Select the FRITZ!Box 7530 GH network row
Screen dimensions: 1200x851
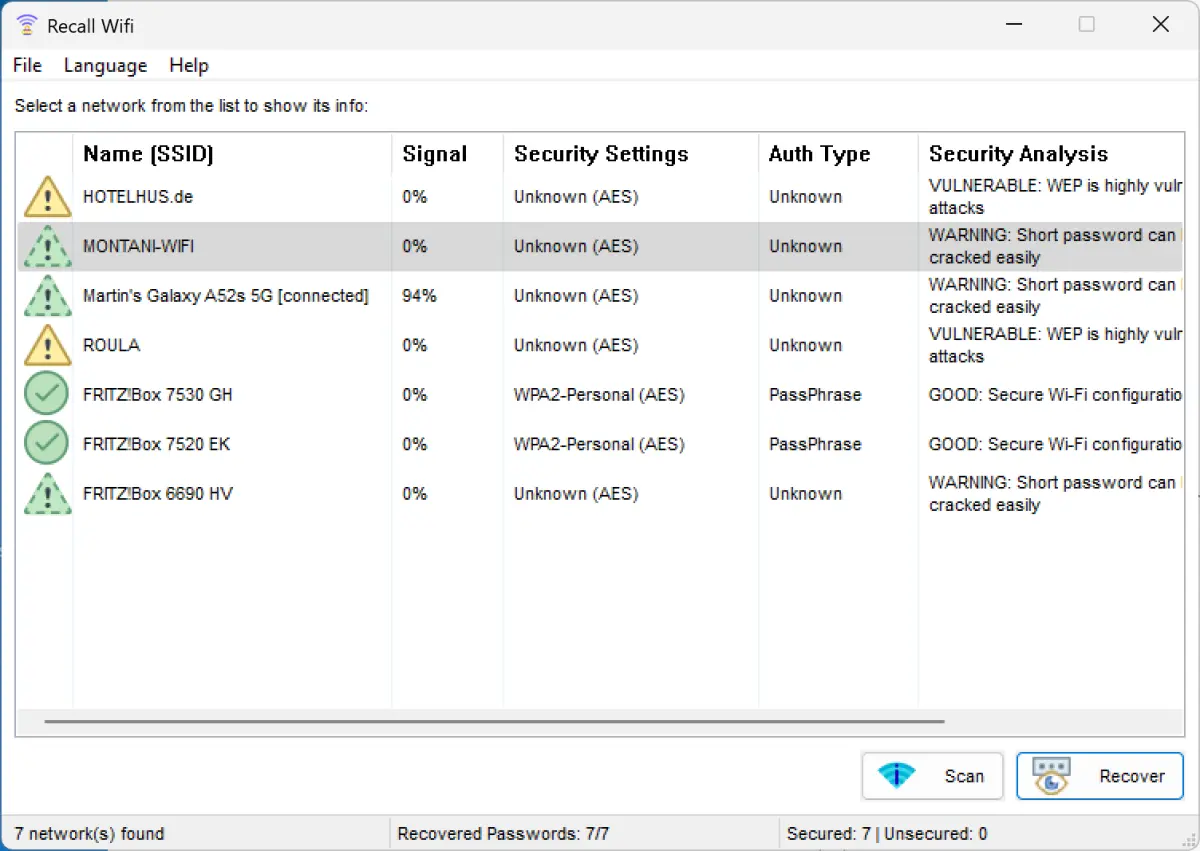click(x=600, y=394)
